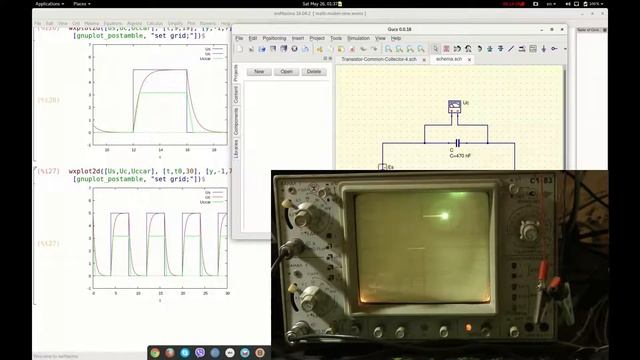
Task: Open the Edit menu in Qucs
Action: (x=253, y=38)
